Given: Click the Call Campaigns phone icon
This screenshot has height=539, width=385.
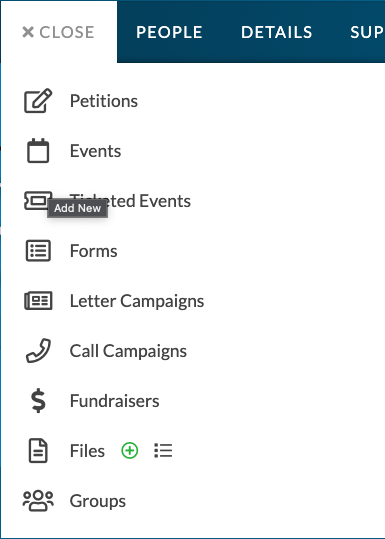Looking at the screenshot, I should pos(38,351).
